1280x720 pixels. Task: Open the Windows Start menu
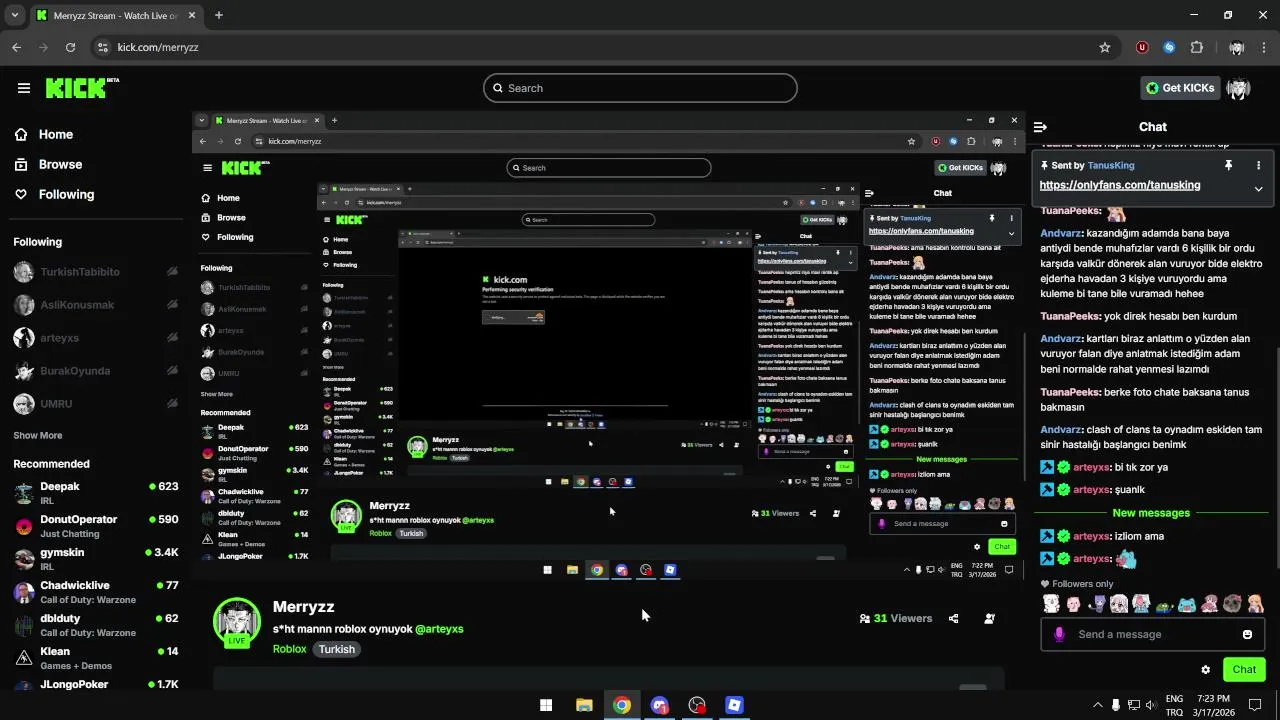[546, 705]
